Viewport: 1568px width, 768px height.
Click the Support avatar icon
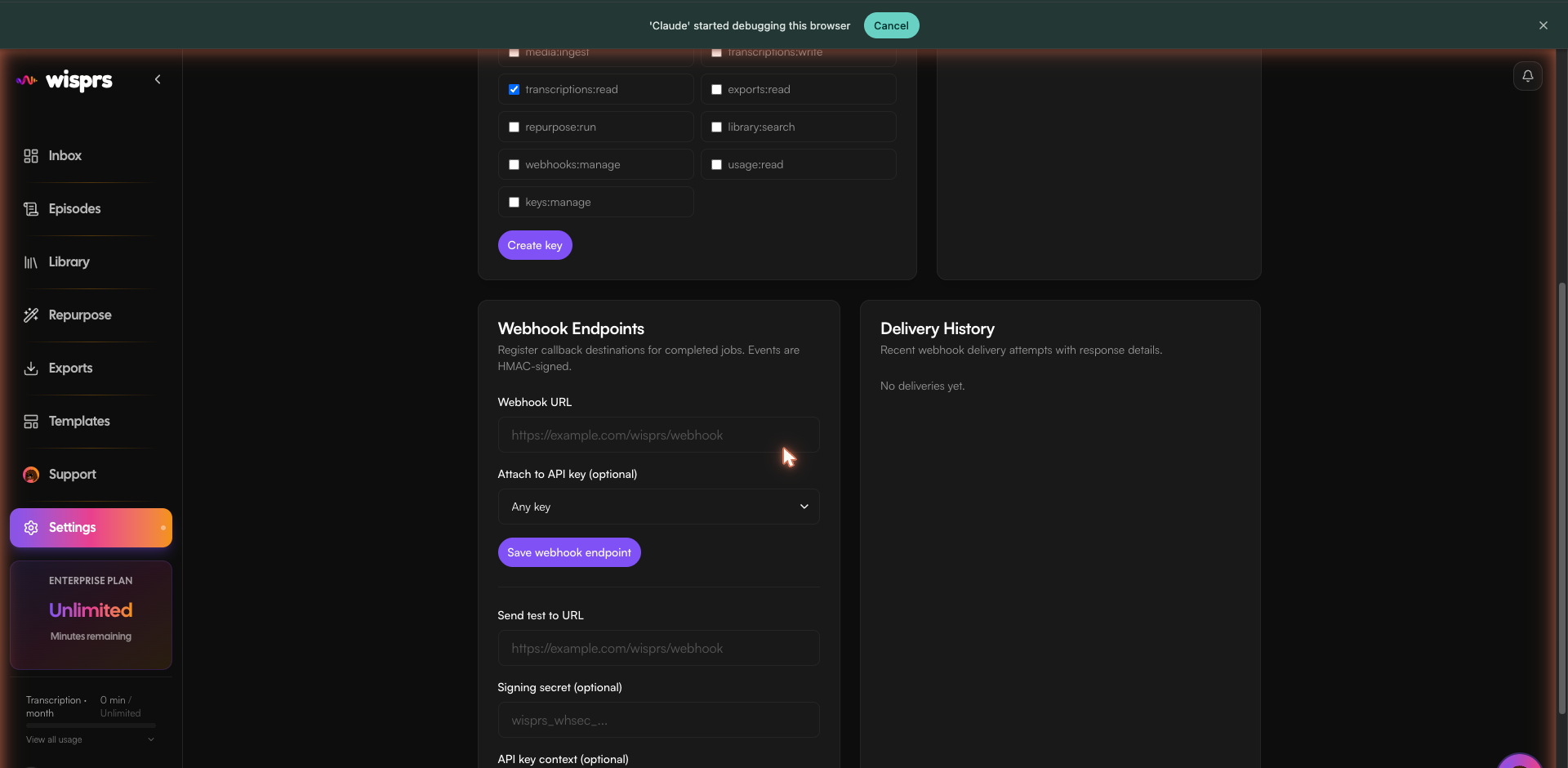[x=31, y=475]
